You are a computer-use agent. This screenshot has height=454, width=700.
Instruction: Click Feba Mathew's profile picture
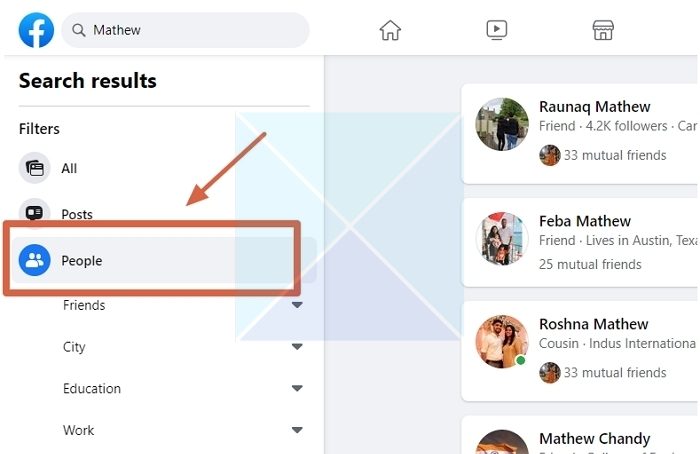pos(502,238)
